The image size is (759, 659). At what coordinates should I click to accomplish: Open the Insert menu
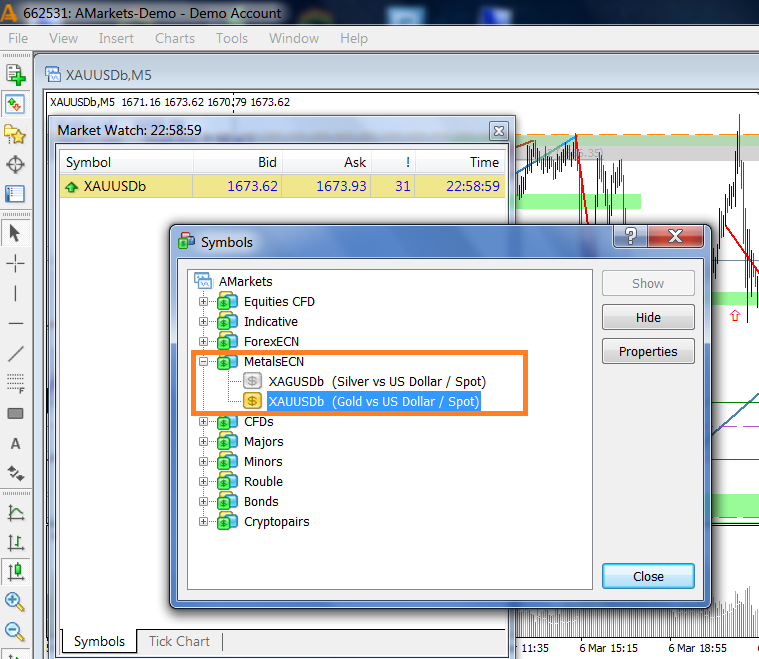pos(116,38)
